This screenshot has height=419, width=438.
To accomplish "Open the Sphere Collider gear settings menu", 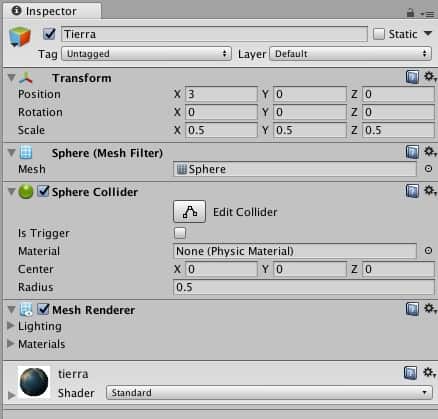I will 430,191.
